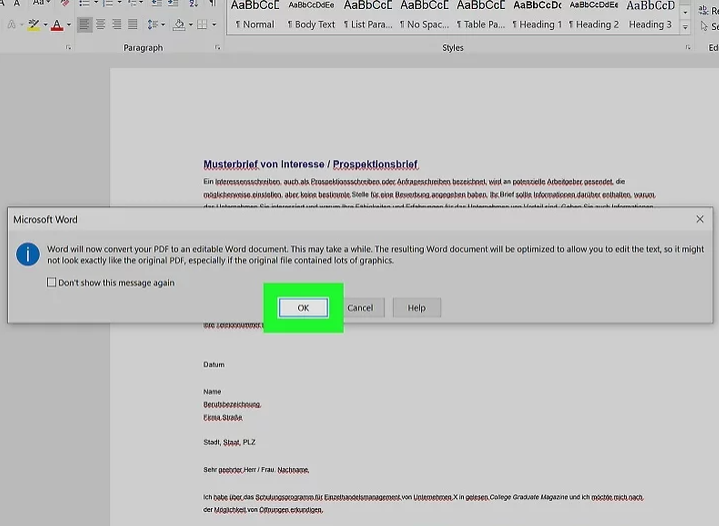Click the borders grid icon
The image size is (719, 526).
(203, 24)
